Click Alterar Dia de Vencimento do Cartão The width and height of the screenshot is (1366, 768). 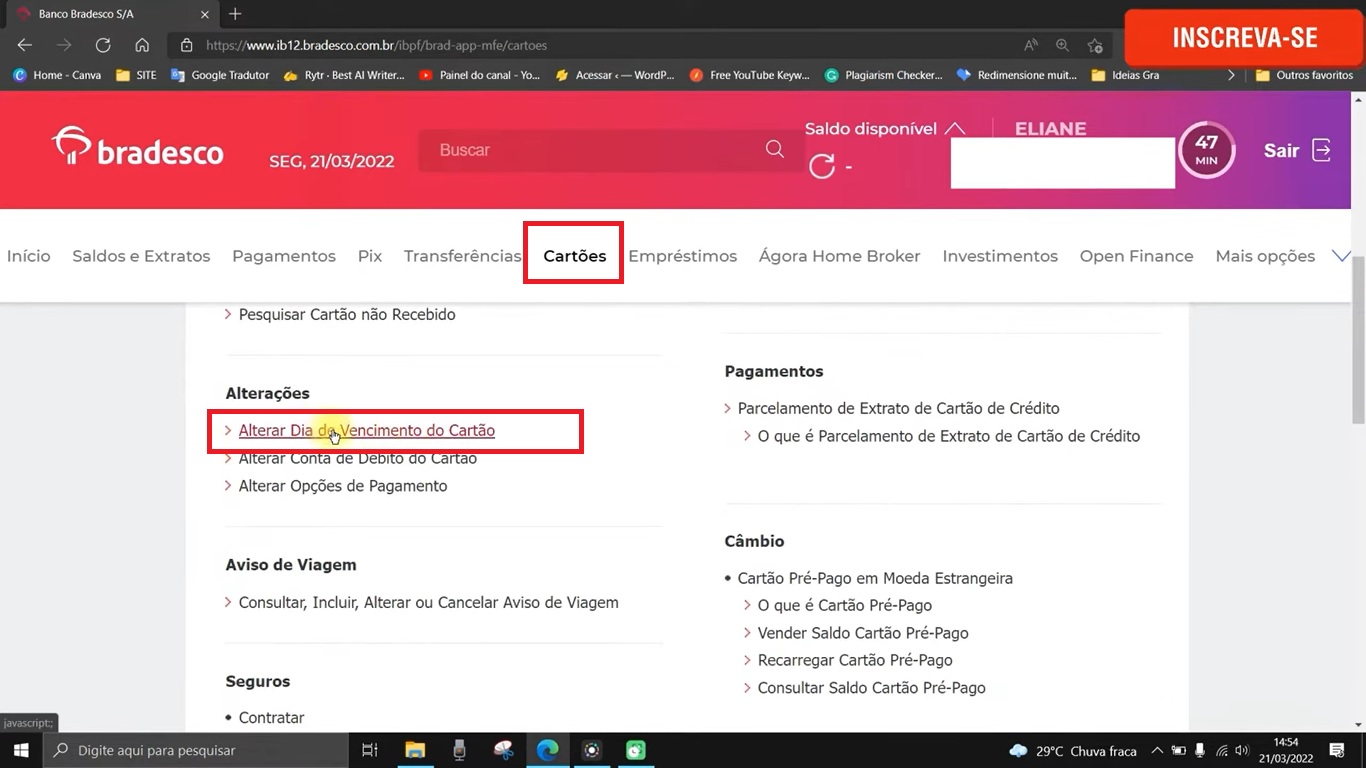click(366, 430)
